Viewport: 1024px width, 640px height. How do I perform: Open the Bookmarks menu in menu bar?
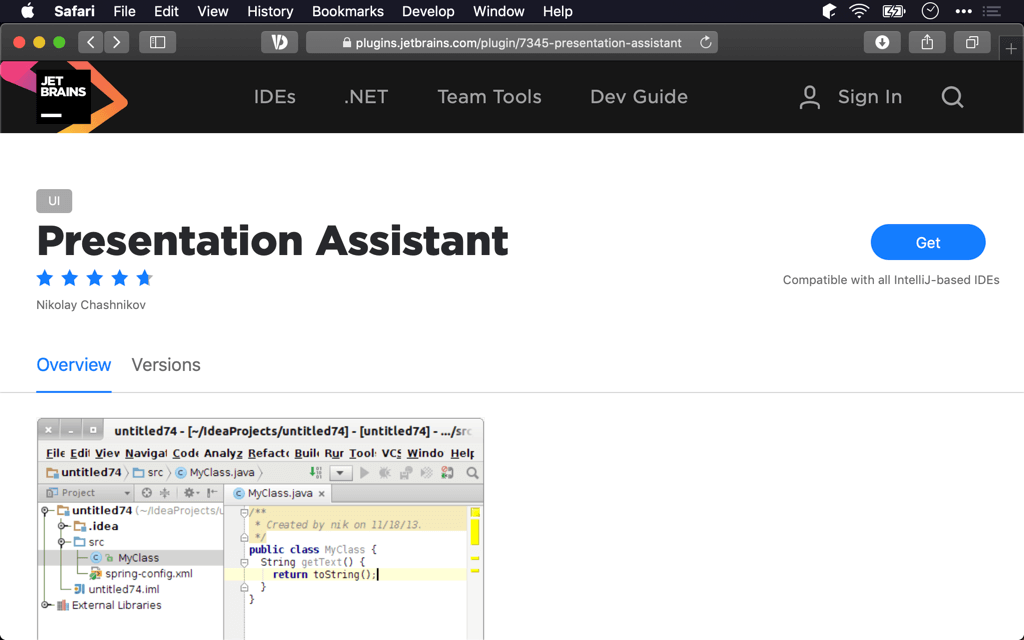(x=348, y=11)
